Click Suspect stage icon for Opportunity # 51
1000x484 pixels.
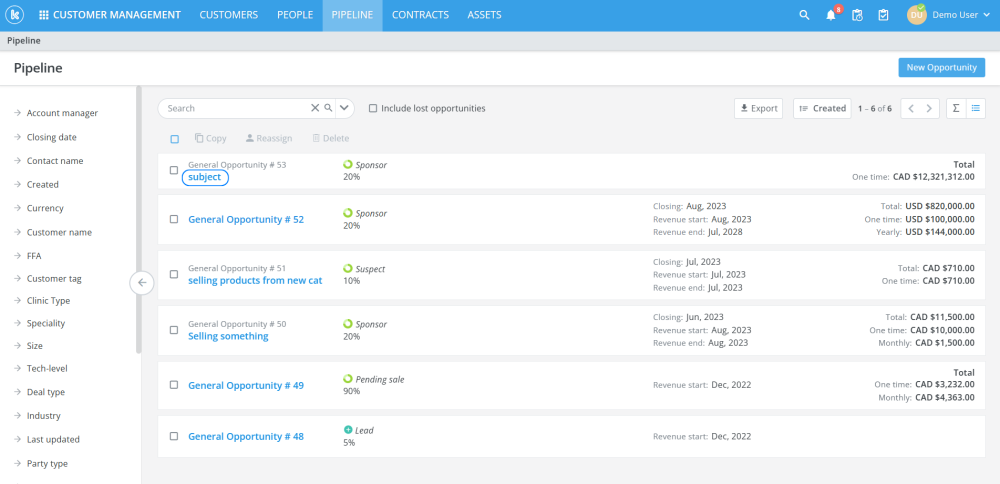pyautogui.click(x=348, y=268)
